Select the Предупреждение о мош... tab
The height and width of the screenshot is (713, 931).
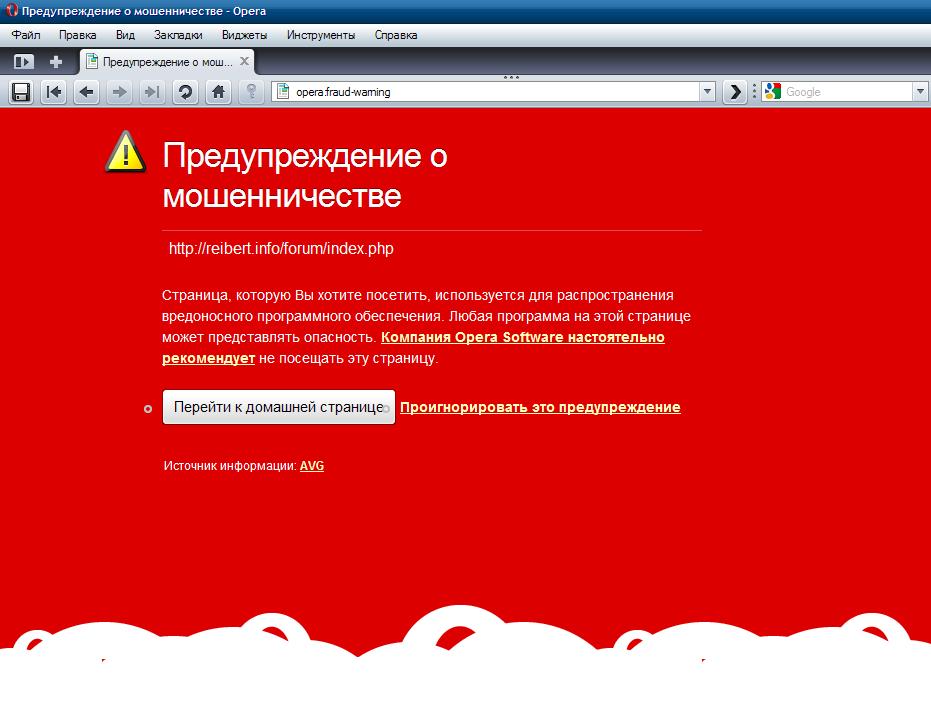(167, 62)
